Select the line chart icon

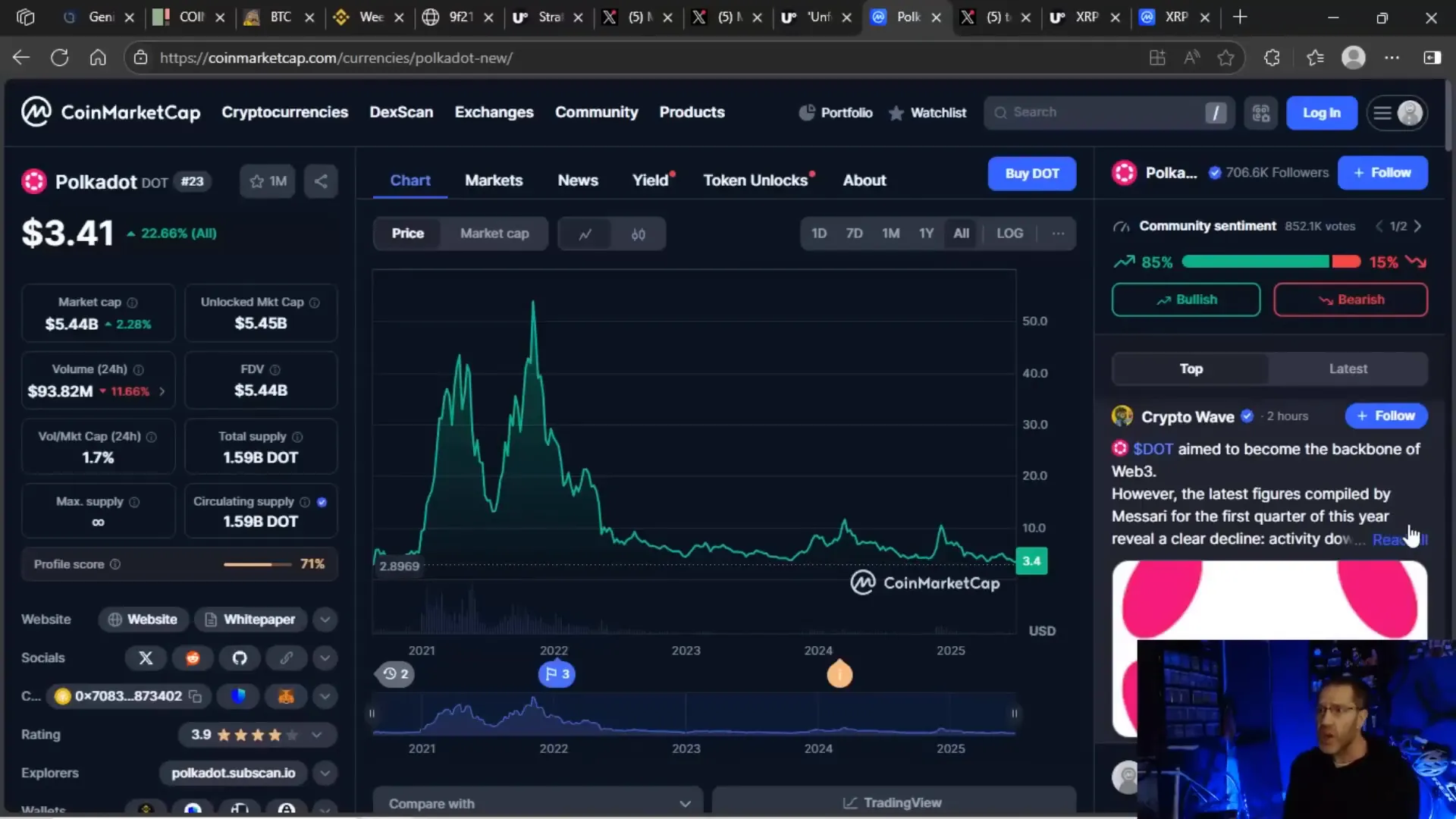(x=585, y=234)
